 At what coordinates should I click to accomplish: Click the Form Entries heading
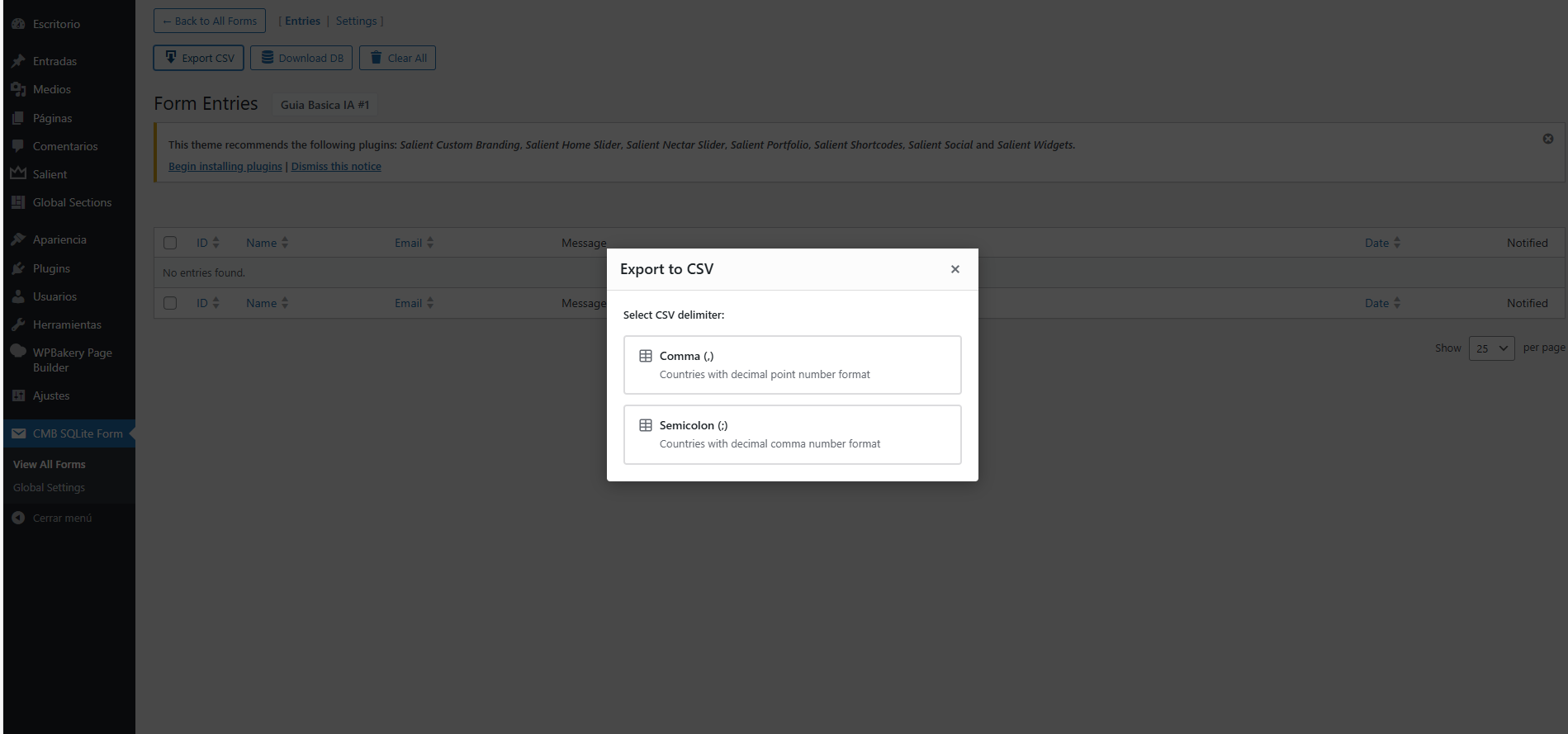coord(206,103)
